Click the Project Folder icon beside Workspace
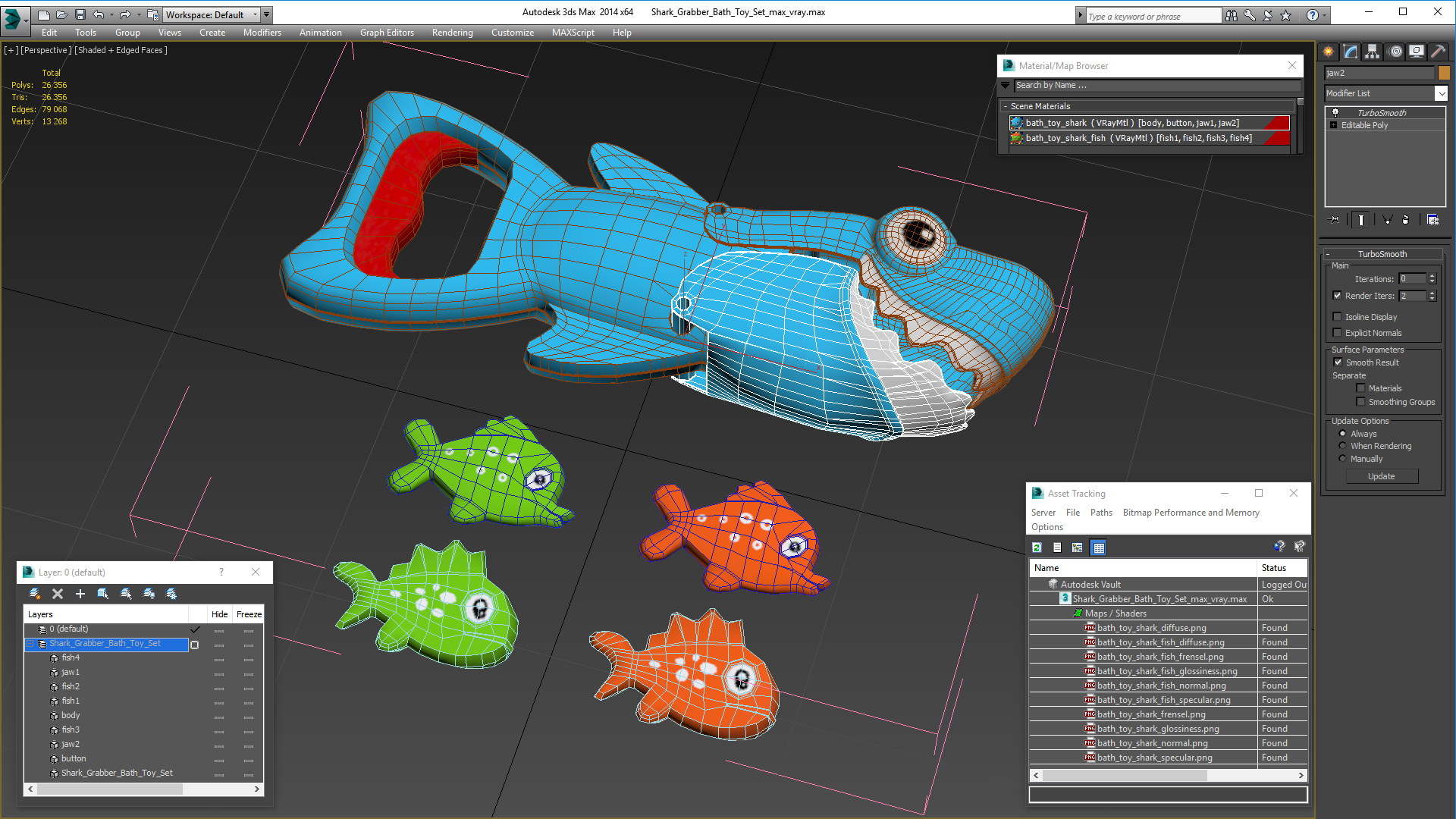Viewport: 1456px width, 819px height. click(x=152, y=14)
